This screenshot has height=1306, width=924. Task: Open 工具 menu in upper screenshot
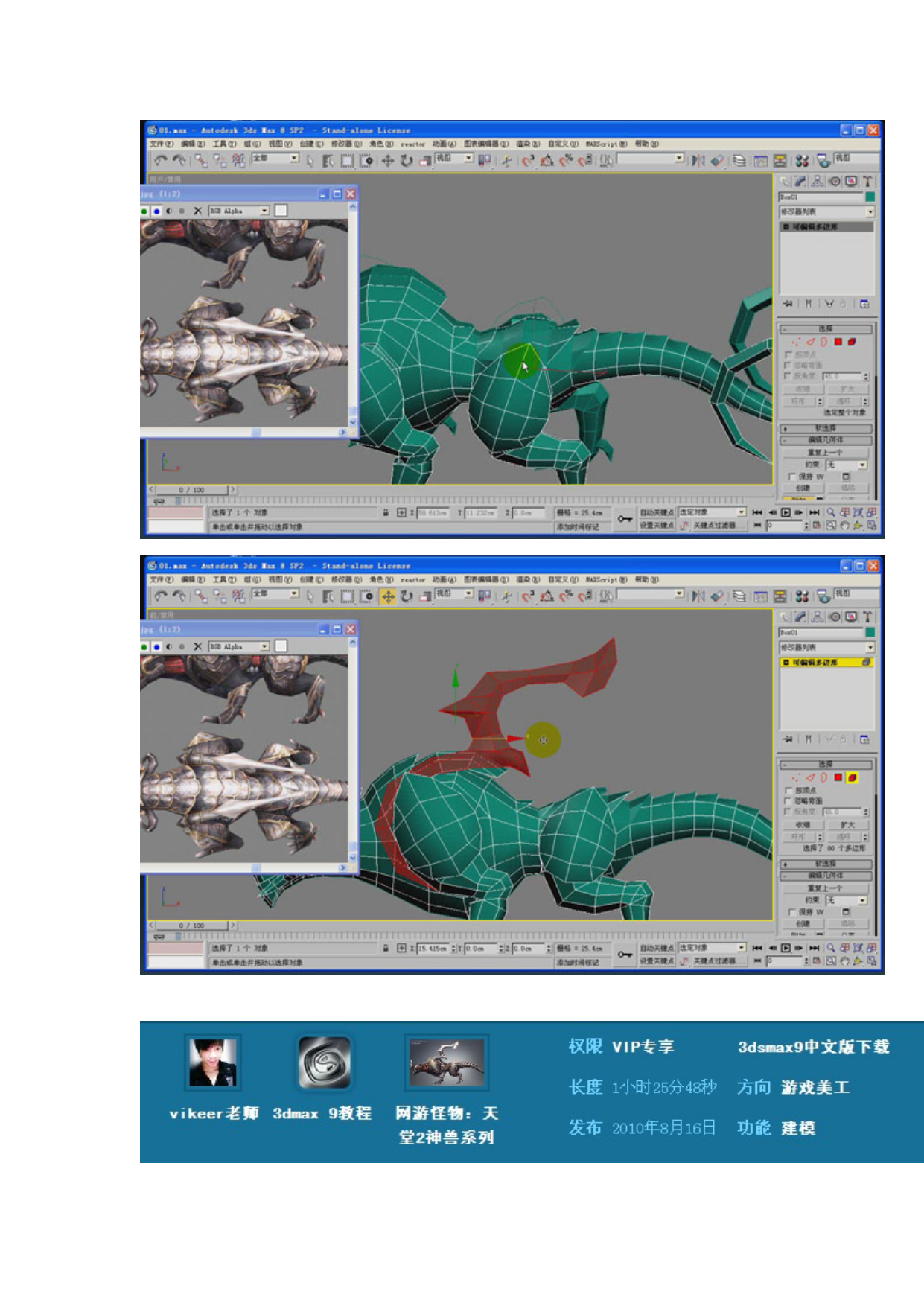pos(224,144)
